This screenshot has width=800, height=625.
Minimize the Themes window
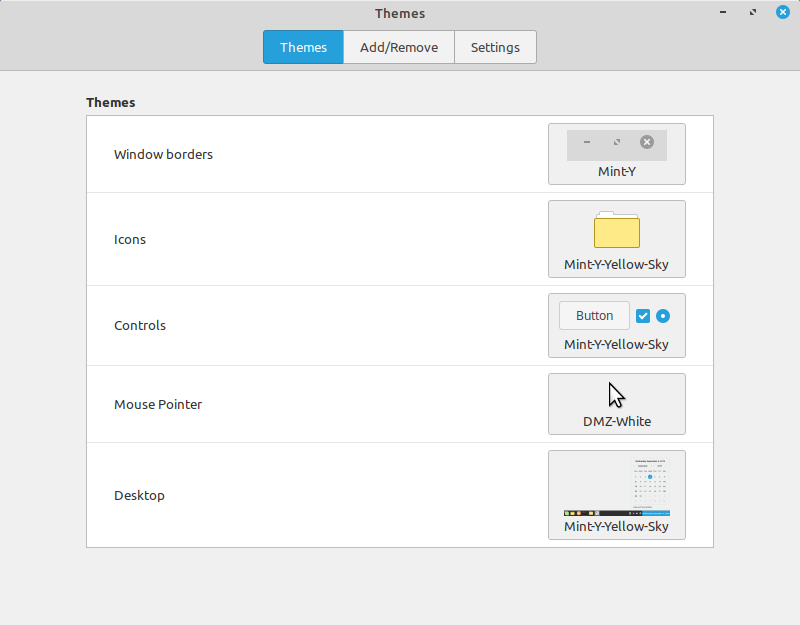click(723, 12)
